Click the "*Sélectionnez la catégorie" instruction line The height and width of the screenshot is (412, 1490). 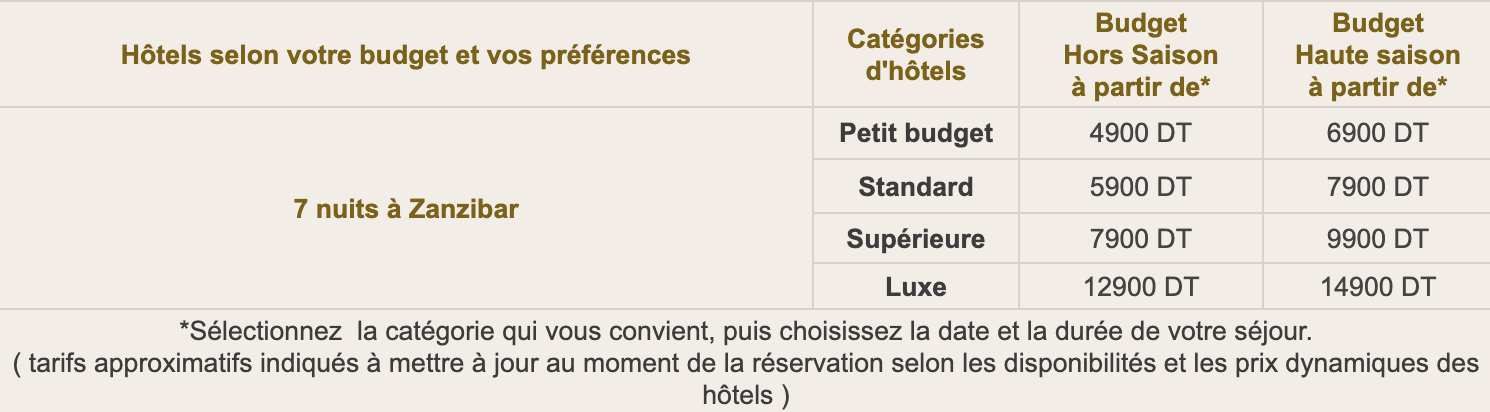tap(745, 328)
